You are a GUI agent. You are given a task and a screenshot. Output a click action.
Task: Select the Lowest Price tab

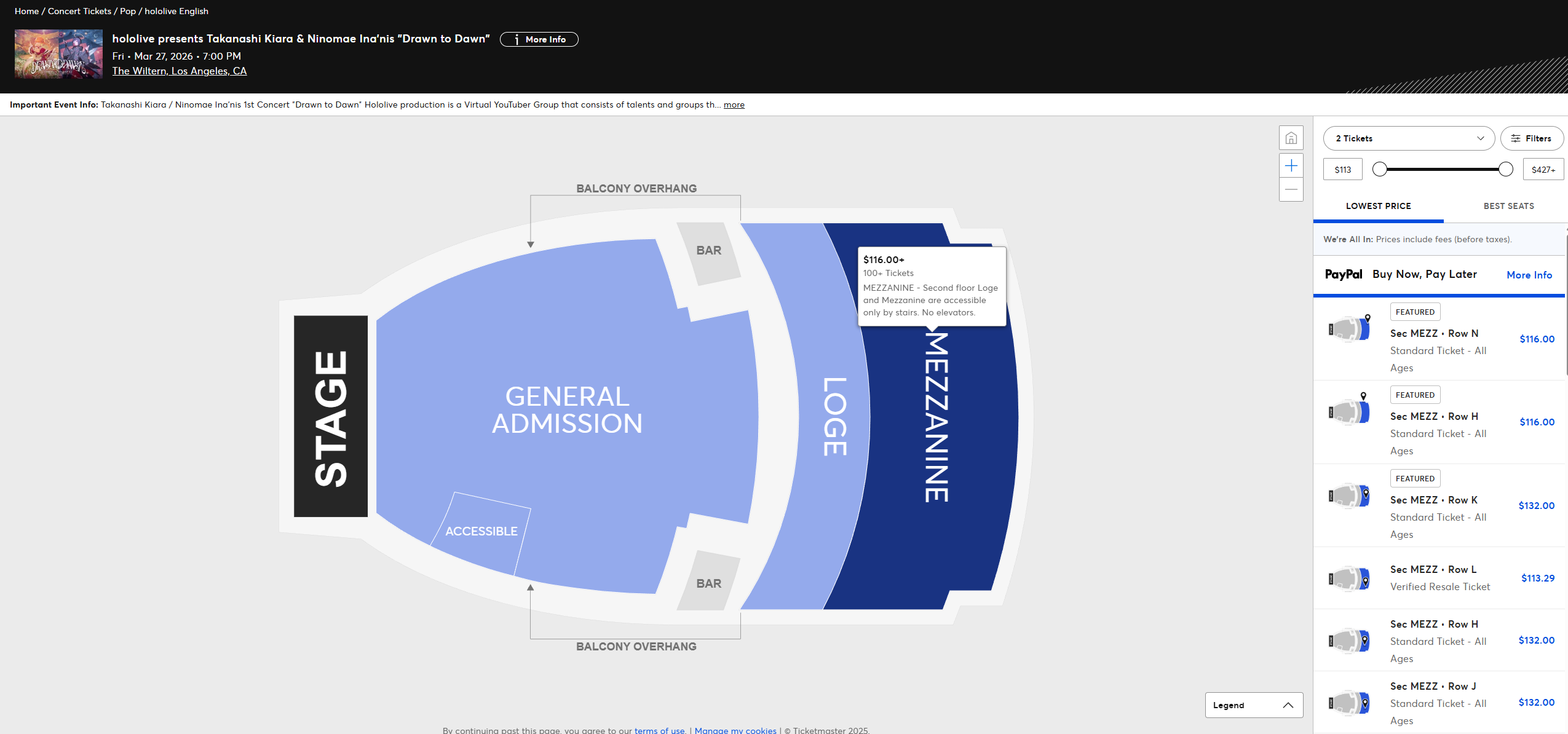pos(1378,206)
